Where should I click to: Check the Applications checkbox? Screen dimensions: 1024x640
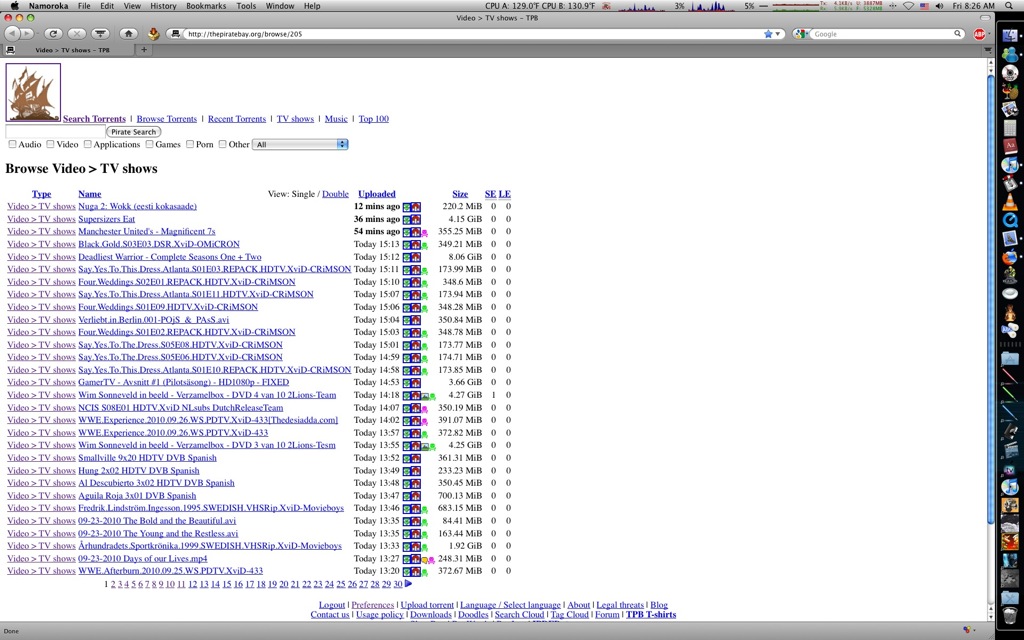click(x=88, y=144)
